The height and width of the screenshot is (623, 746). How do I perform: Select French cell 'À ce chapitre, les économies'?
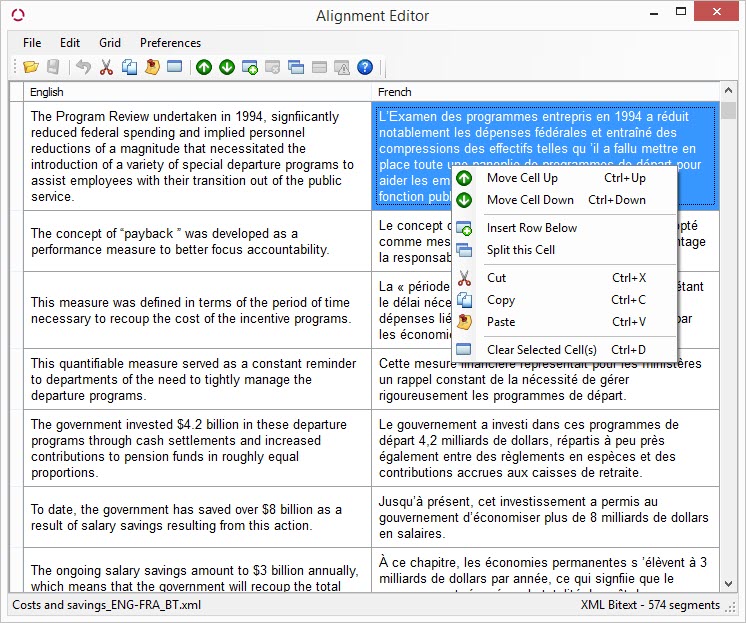click(x=545, y=570)
